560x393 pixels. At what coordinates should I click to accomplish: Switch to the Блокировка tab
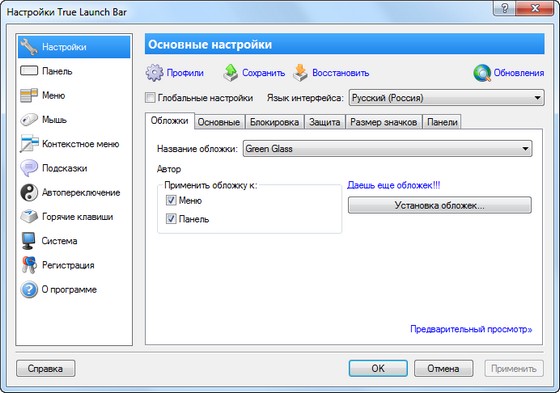click(x=274, y=122)
